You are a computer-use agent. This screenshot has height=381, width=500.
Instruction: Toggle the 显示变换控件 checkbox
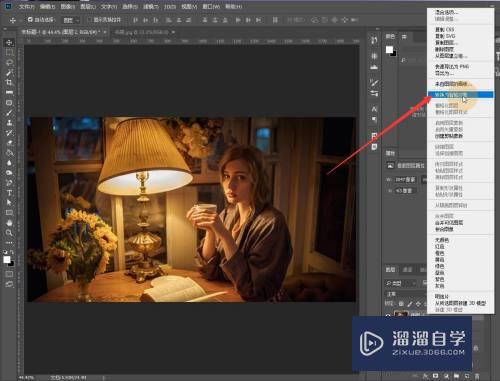(x=89, y=20)
